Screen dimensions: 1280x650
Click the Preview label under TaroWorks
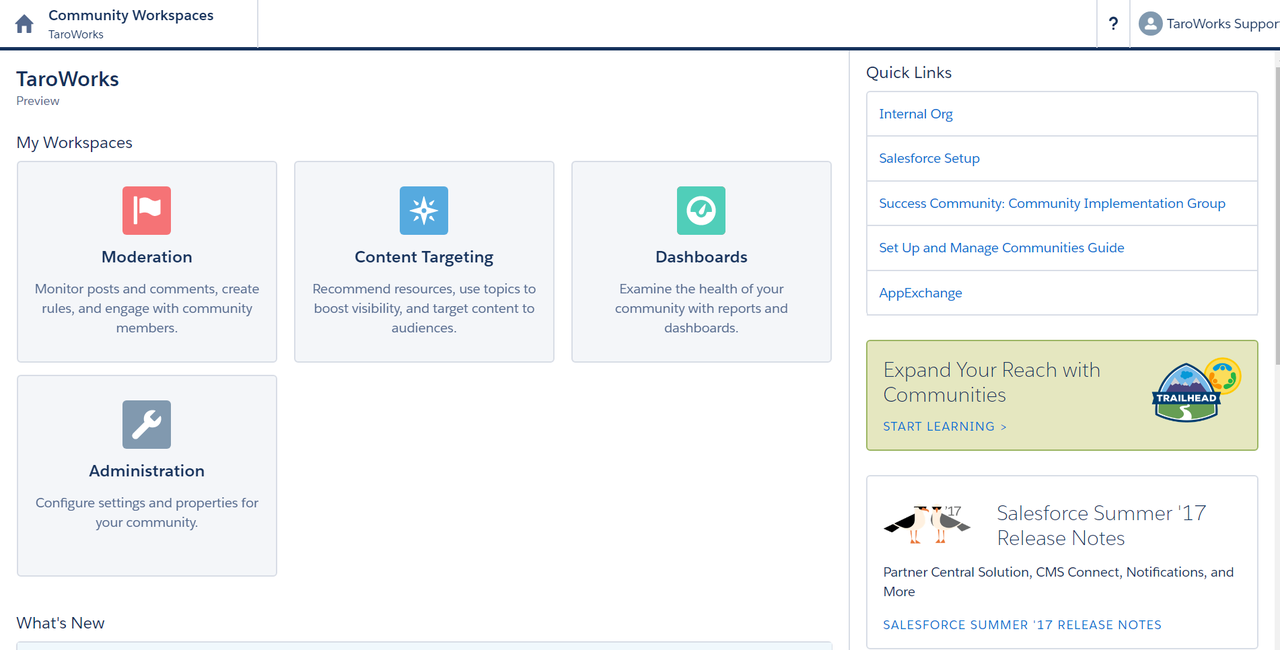38,101
